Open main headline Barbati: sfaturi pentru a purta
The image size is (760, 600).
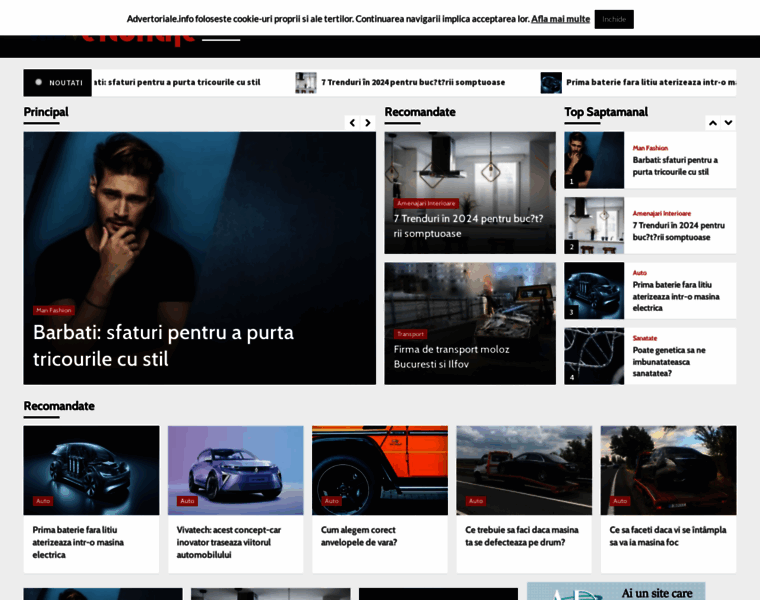[x=163, y=346]
